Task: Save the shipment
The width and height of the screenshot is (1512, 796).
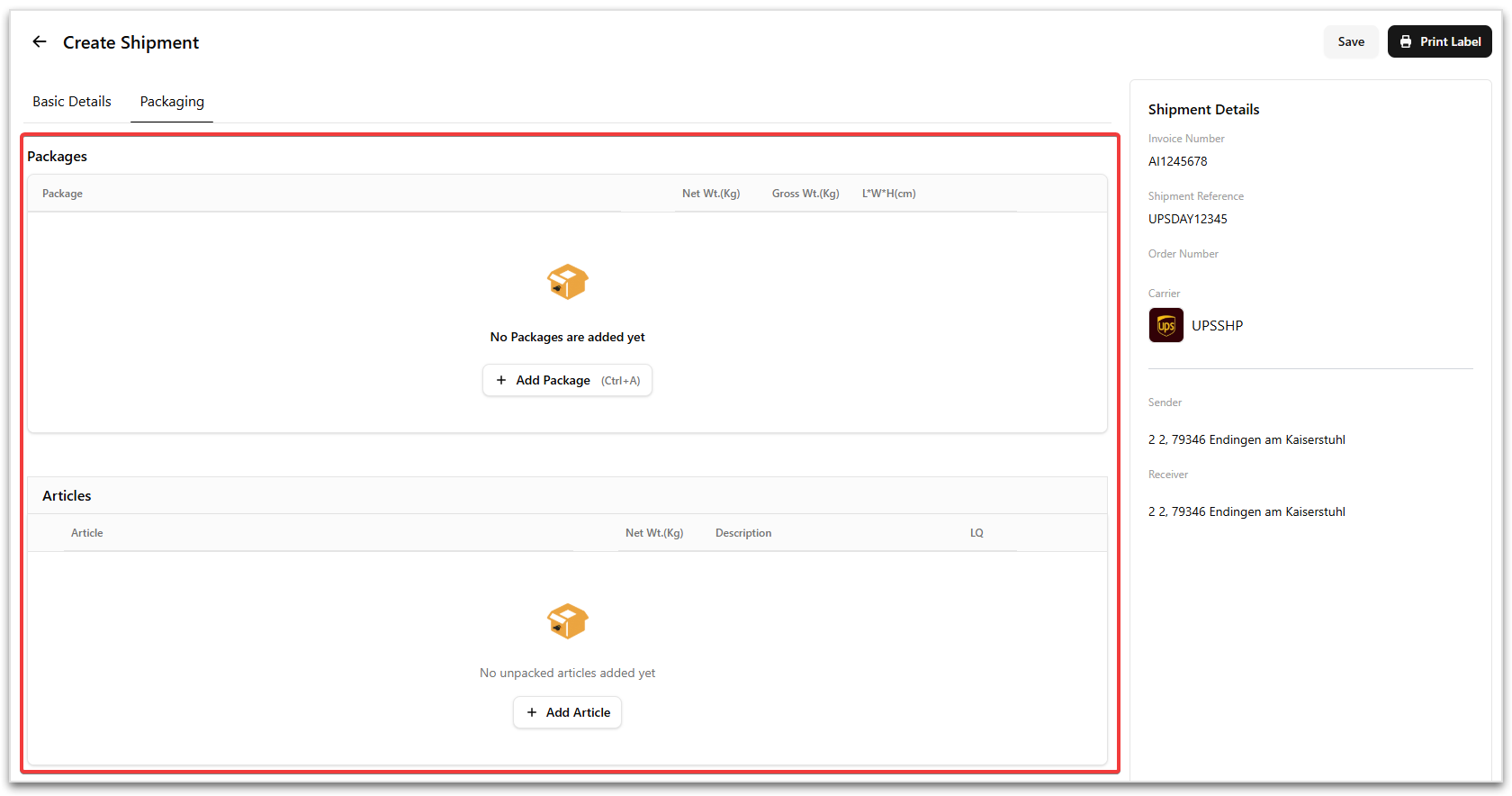Action: pyautogui.click(x=1351, y=41)
